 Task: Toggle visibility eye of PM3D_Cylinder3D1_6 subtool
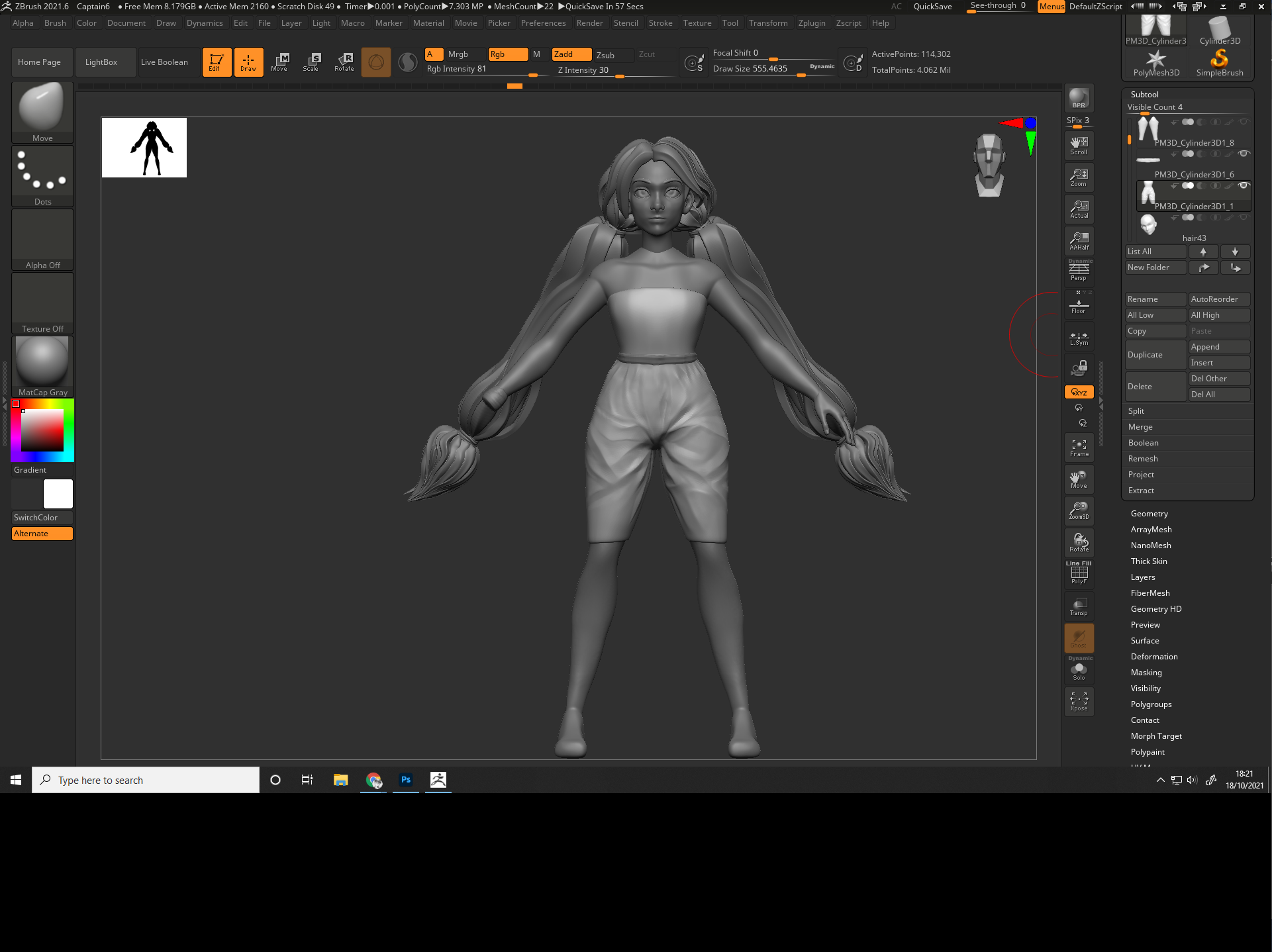[x=1244, y=154]
